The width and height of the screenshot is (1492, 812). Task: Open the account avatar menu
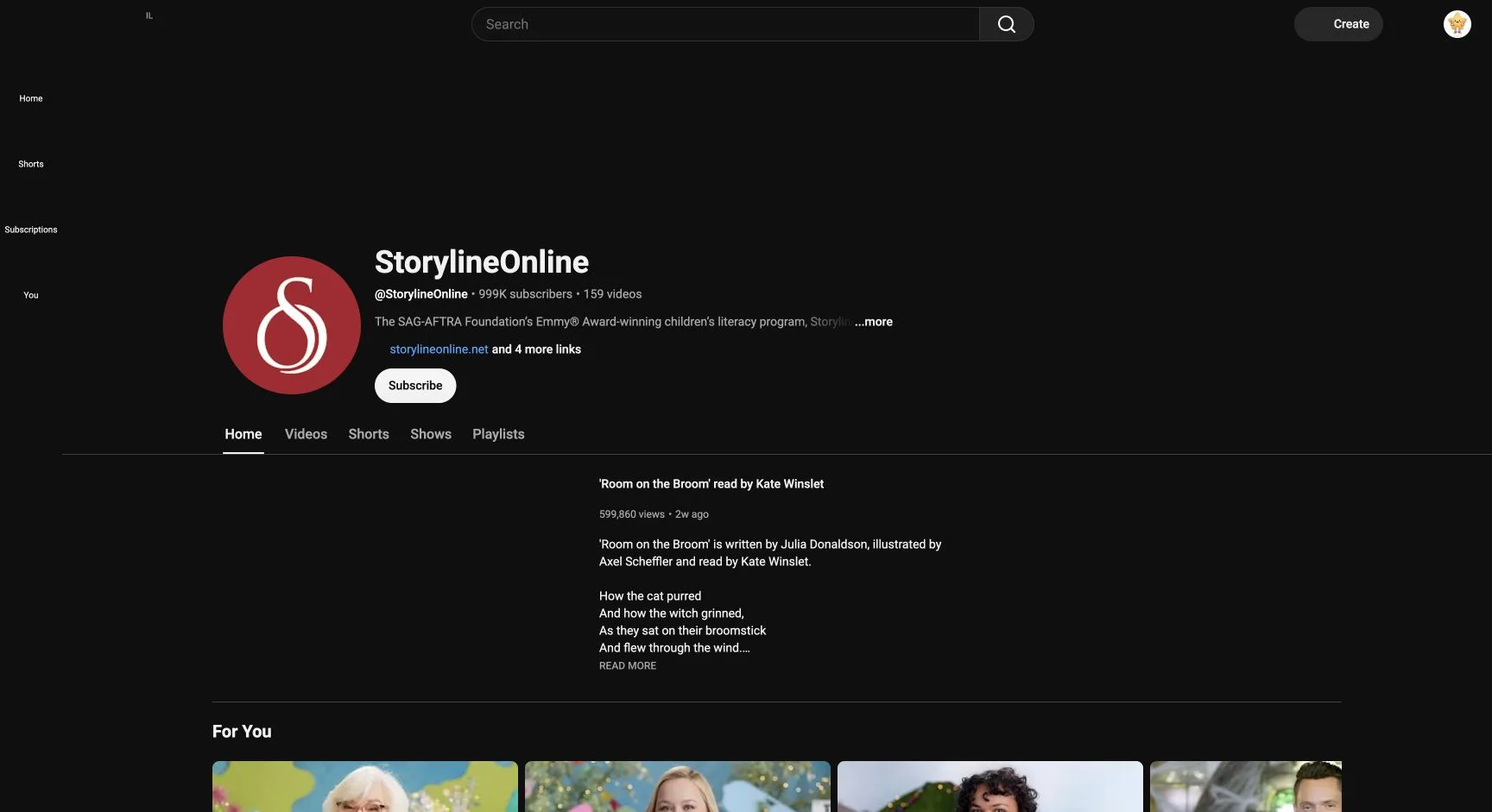point(1457,24)
